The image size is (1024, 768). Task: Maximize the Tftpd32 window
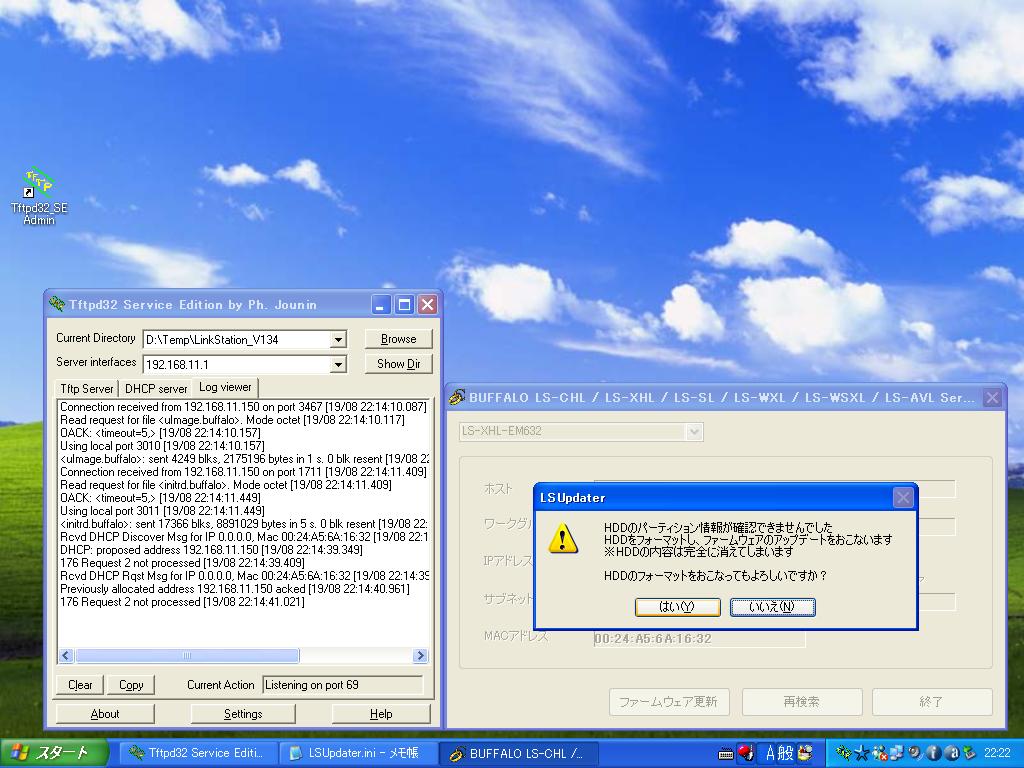pyautogui.click(x=404, y=304)
